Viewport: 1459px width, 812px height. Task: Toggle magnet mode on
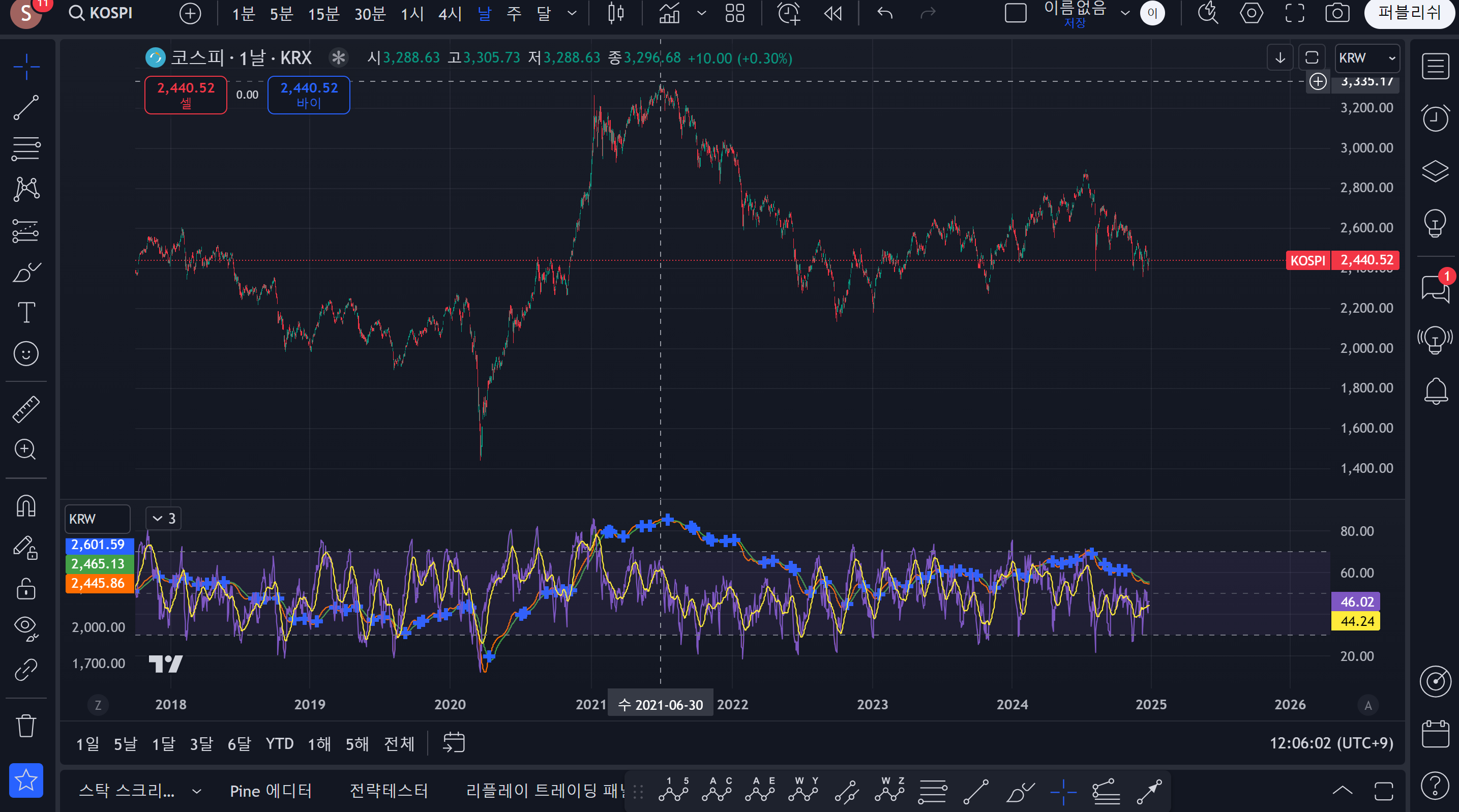(26, 506)
